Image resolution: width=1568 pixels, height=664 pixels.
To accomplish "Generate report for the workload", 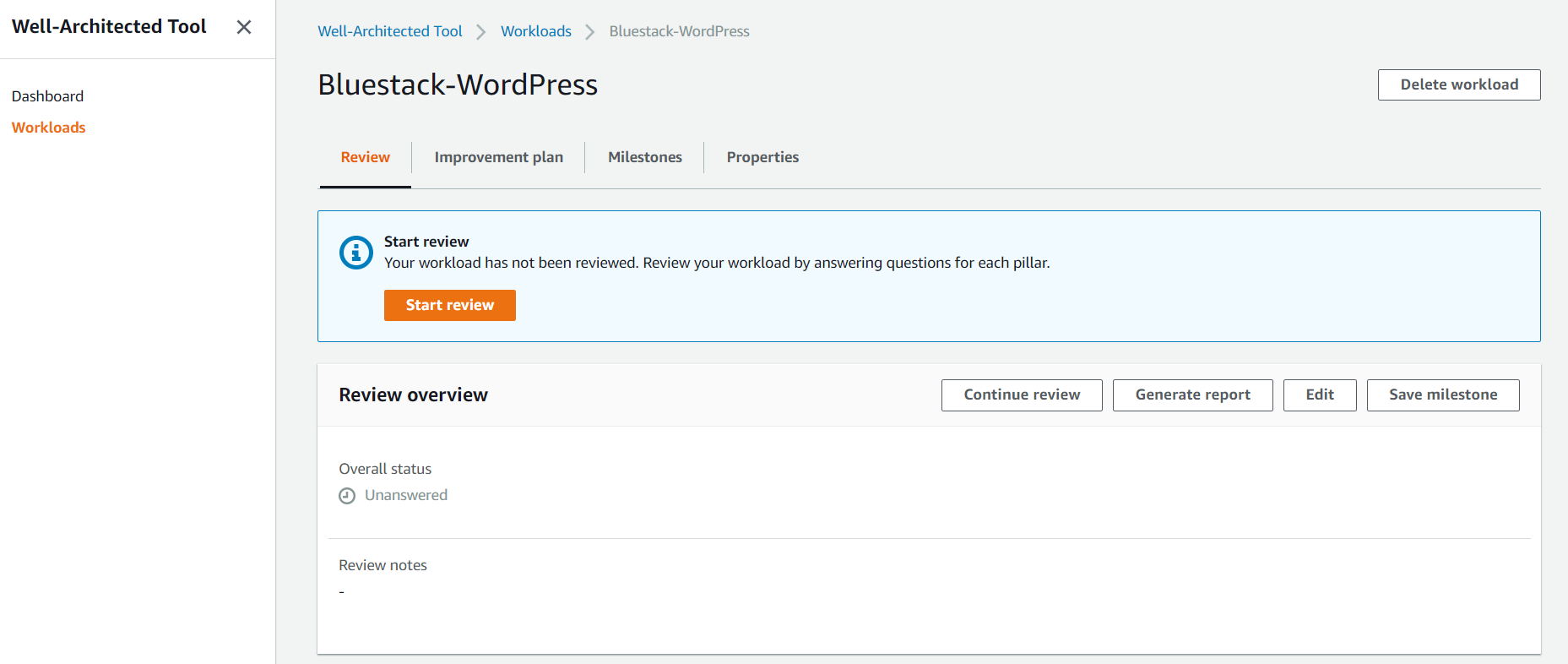I will pos(1193,395).
